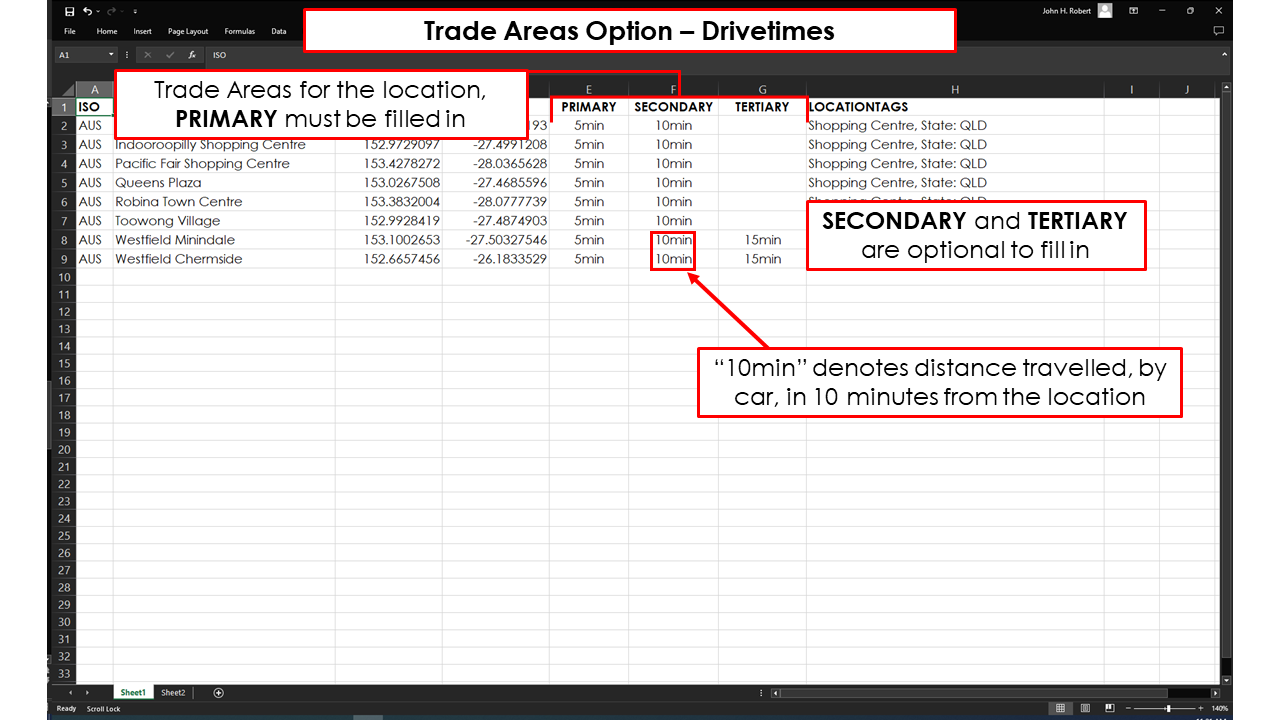This screenshot has width=1280, height=720.
Task: Select column G header
Action: [x=762, y=90]
